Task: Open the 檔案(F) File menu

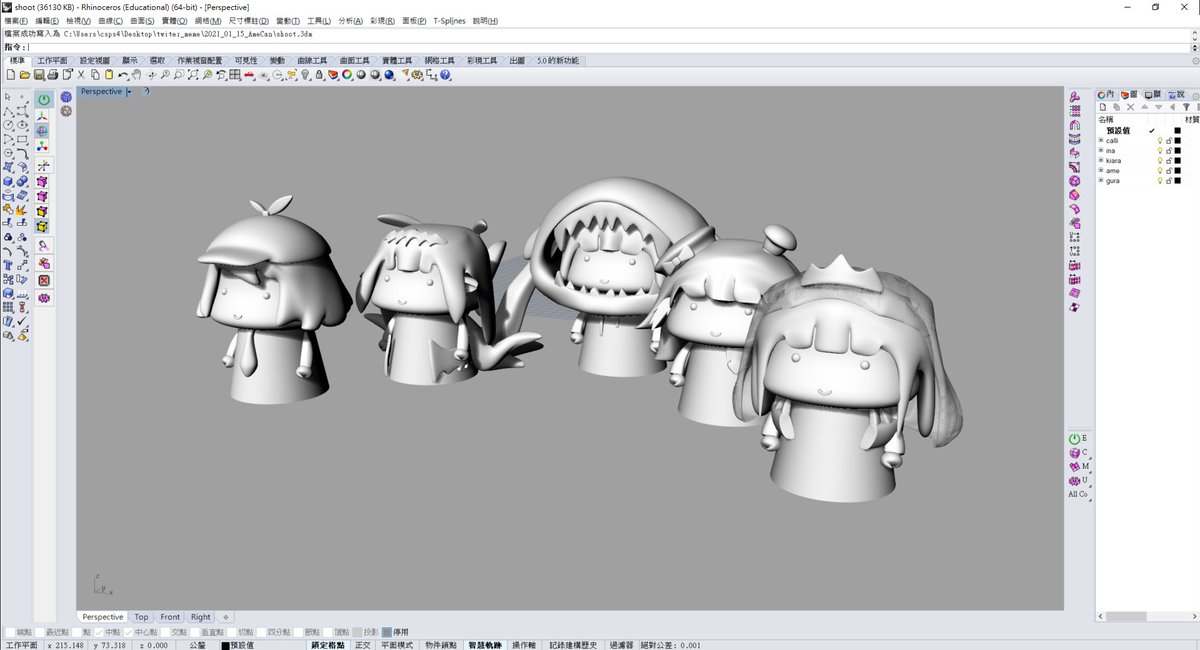Action: click(x=16, y=20)
